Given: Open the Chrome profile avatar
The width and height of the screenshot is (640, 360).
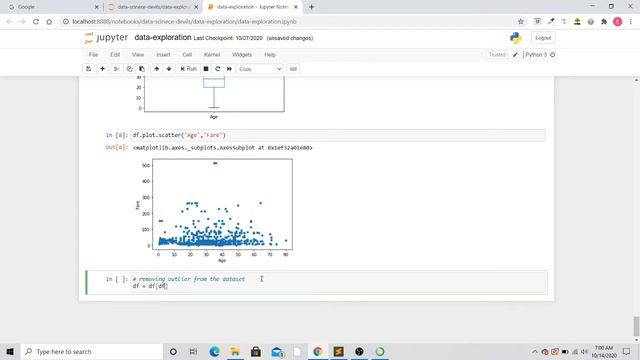Looking at the screenshot, I should tap(618, 22).
